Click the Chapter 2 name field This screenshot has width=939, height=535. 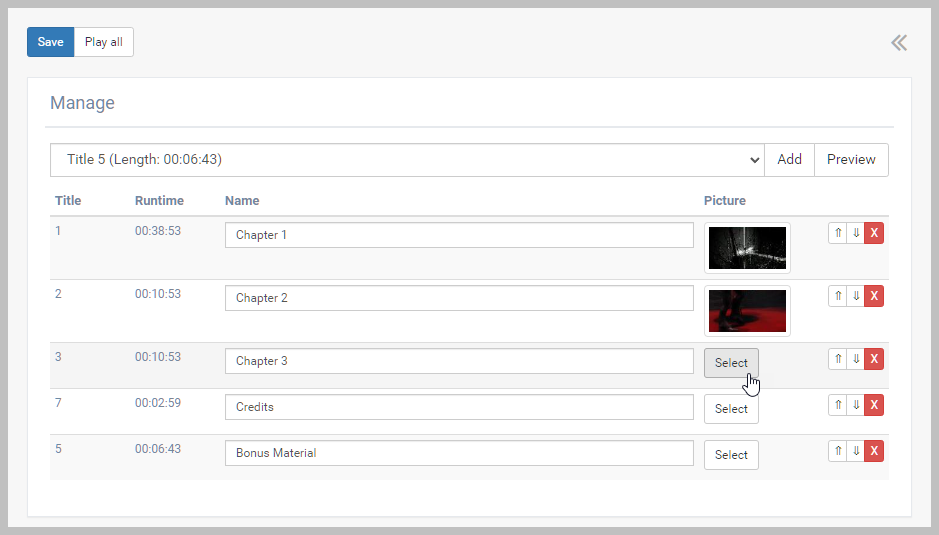pyautogui.click(x=459, y=298)
